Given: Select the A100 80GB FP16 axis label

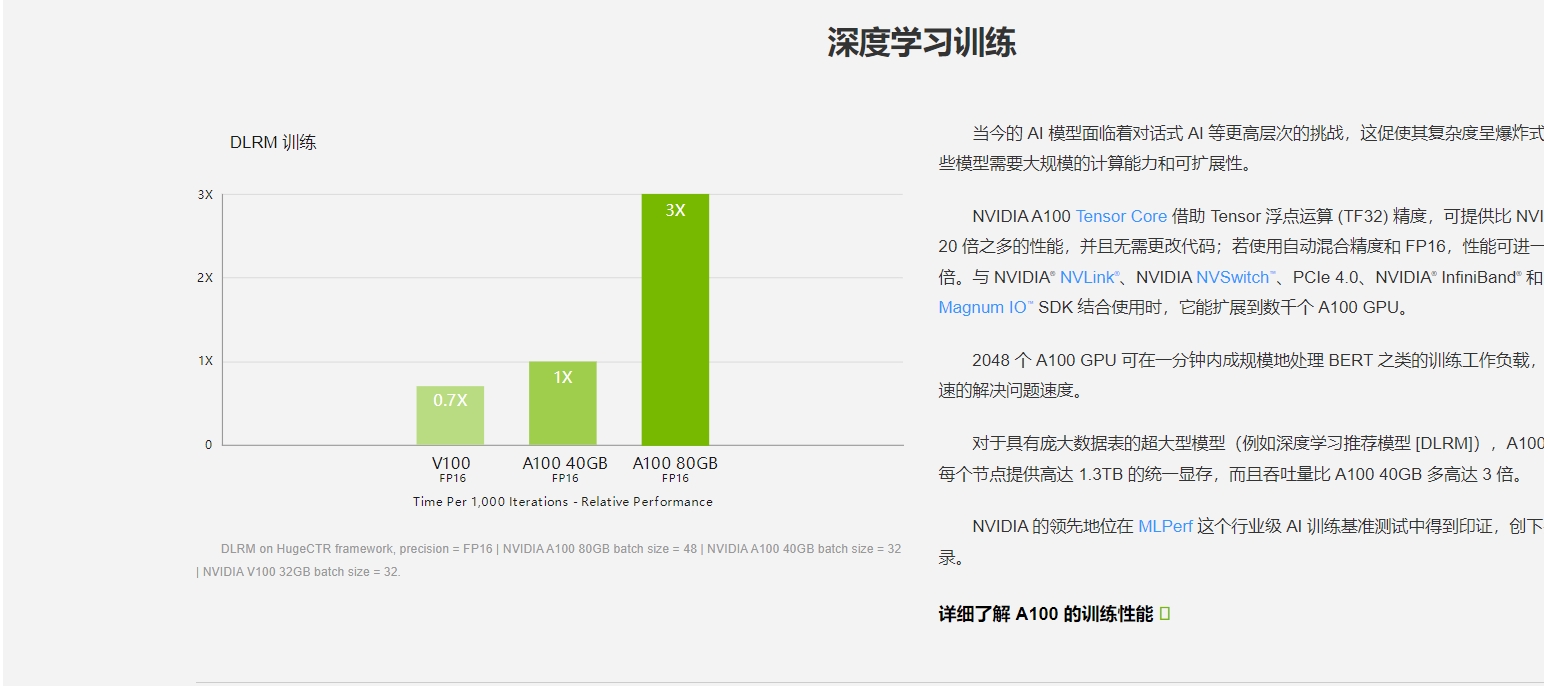Looking at the screenshot, I should point(674,470).
